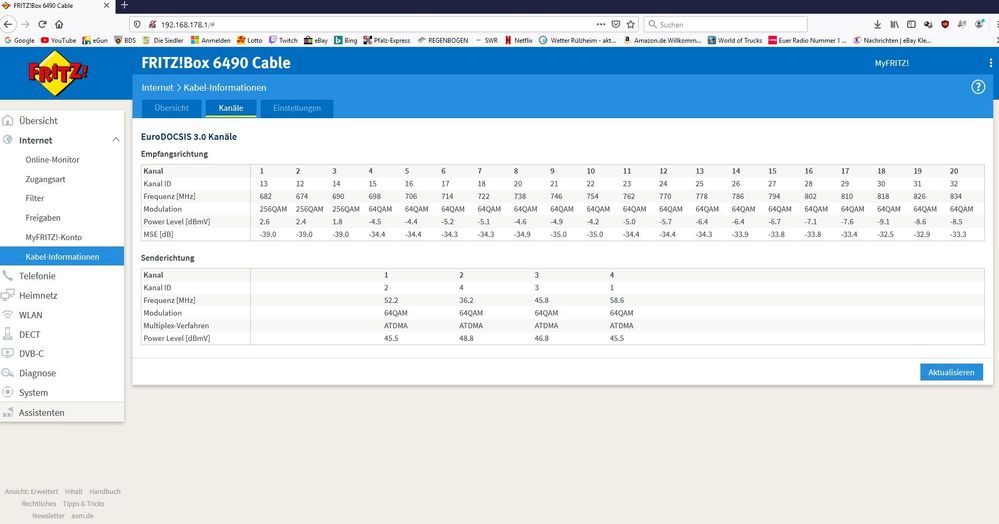The width and height of the screenshot is (999, 524).
Task: Open the Tipps & Tricks footer link
Action: click(x=83, y=504)
